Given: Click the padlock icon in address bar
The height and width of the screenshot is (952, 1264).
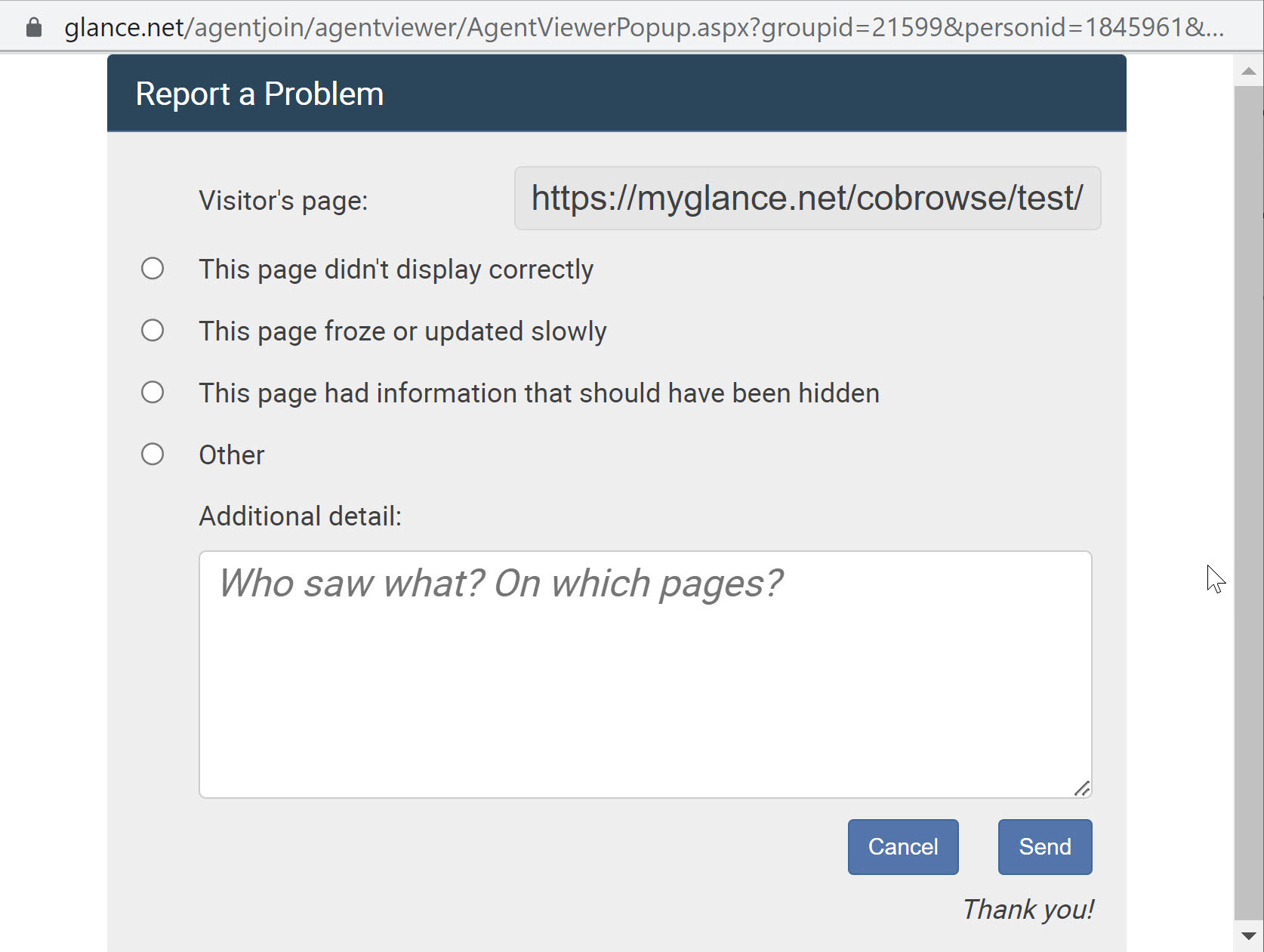Looking at the screenshot, I should click(x=33, y=28).
